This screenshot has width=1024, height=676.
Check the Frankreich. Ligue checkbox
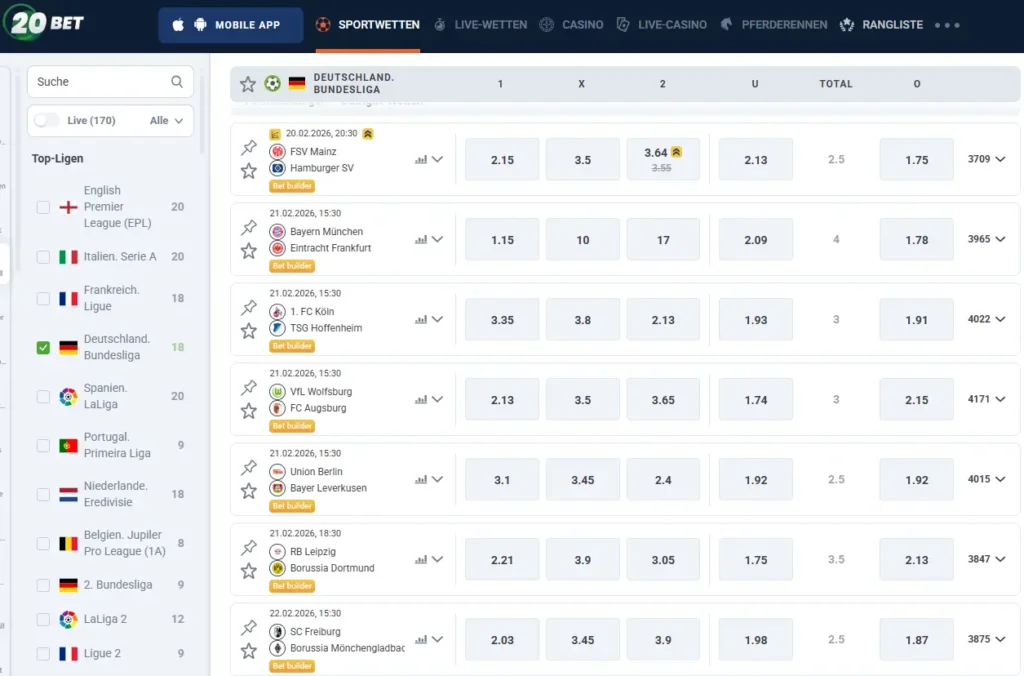[x=43, y=298]
